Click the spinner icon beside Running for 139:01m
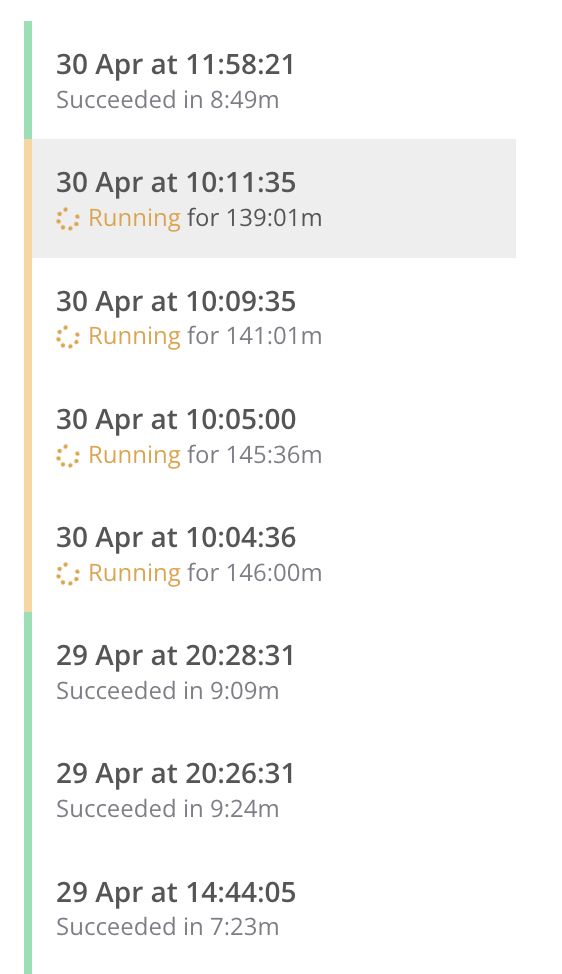Screen dimensions: 562x974 [68, 219]
